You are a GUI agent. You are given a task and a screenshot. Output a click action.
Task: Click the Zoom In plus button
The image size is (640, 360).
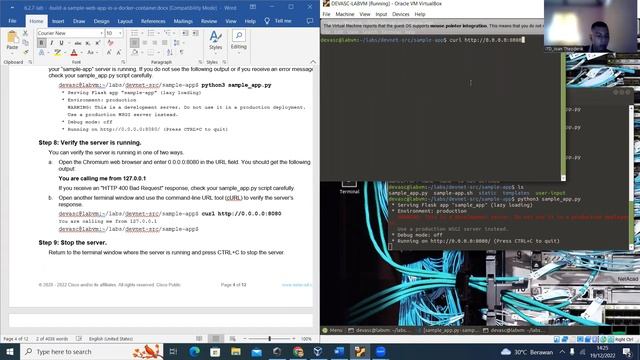(x=293, y=339)
